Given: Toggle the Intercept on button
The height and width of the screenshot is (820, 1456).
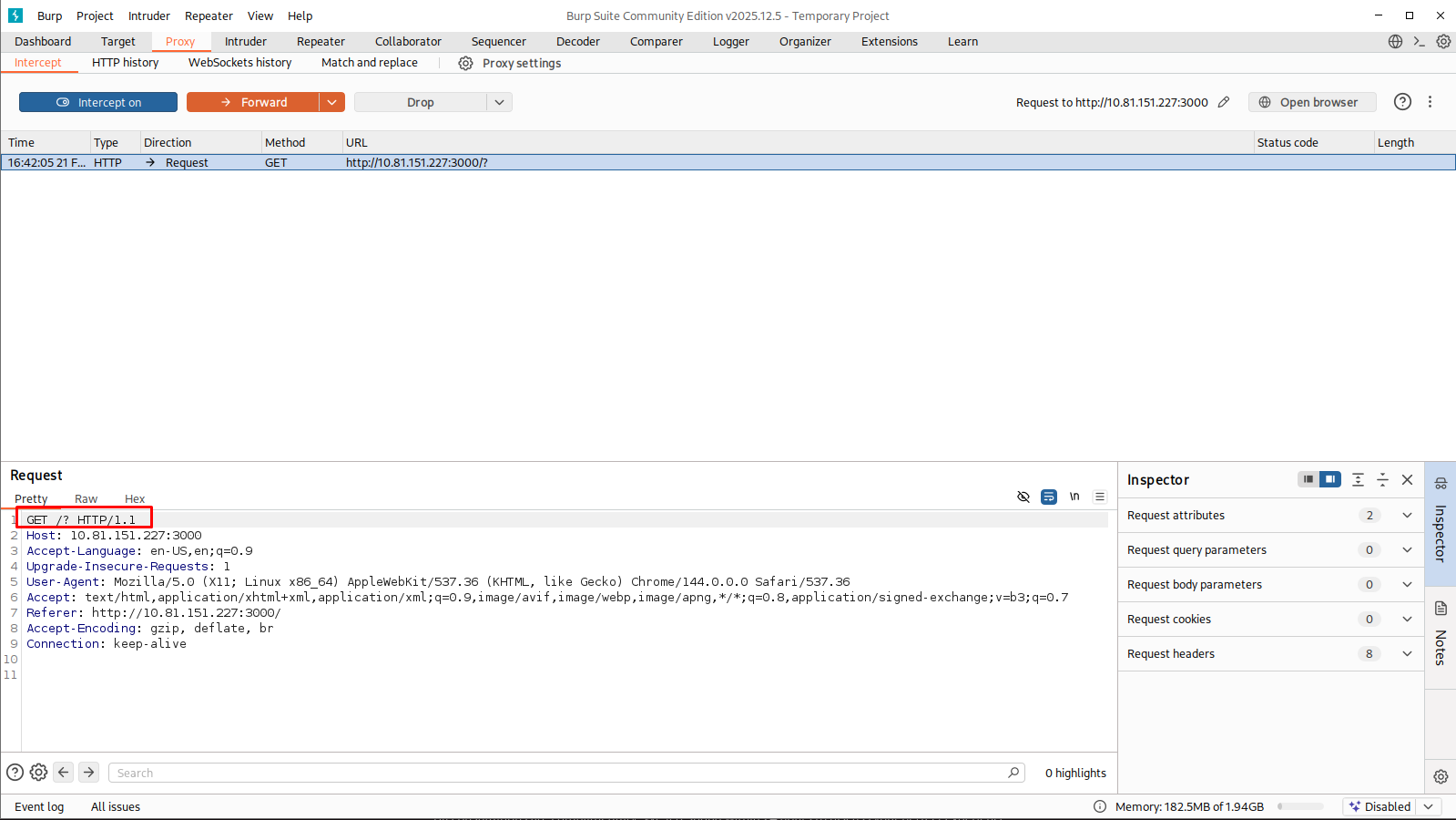Looking at the screenshot, I should coord(98,102).
